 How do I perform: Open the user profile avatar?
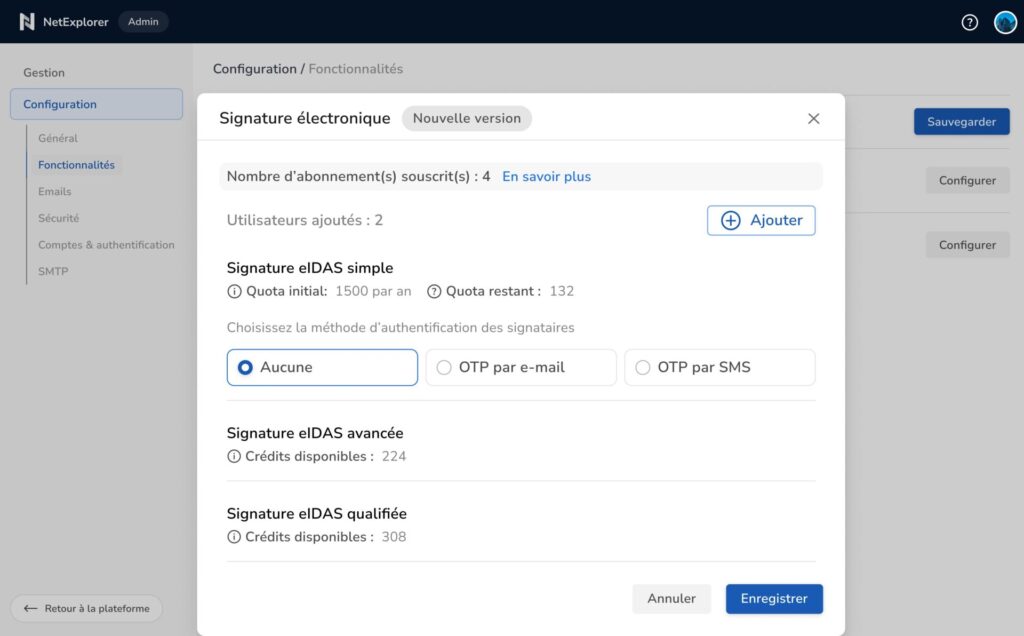[x=1005, y=22]
